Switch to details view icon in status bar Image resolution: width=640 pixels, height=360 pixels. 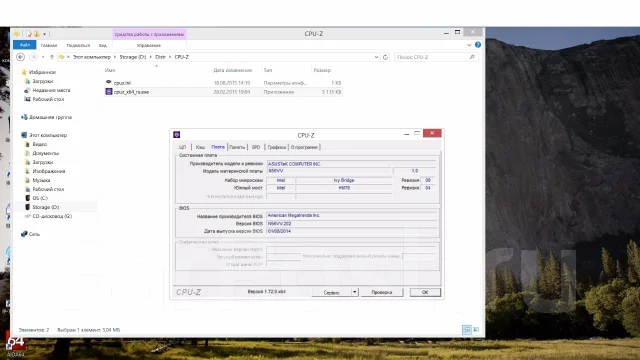pyautogui.click(x=467, y=330)
